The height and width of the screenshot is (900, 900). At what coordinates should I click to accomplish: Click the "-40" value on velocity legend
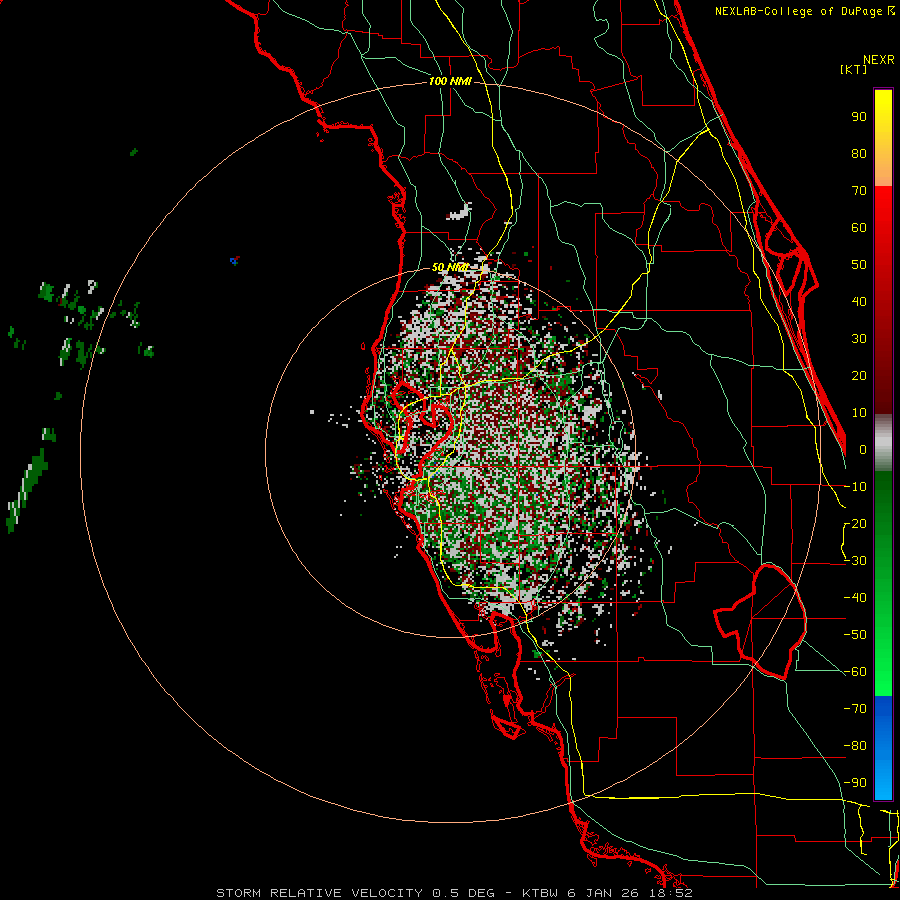coord(855,598)
